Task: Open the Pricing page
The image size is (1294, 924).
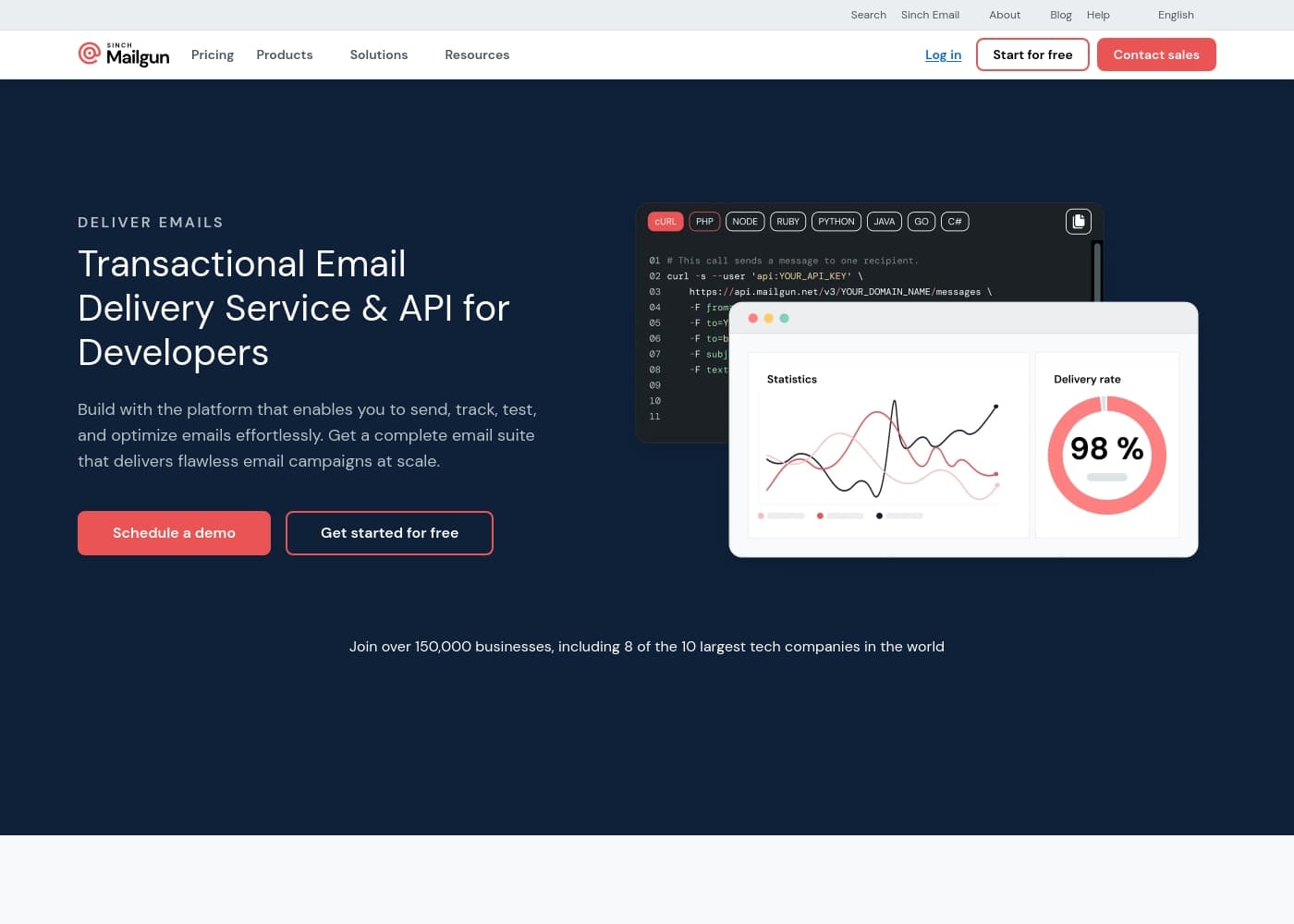Action: point(213,55)
